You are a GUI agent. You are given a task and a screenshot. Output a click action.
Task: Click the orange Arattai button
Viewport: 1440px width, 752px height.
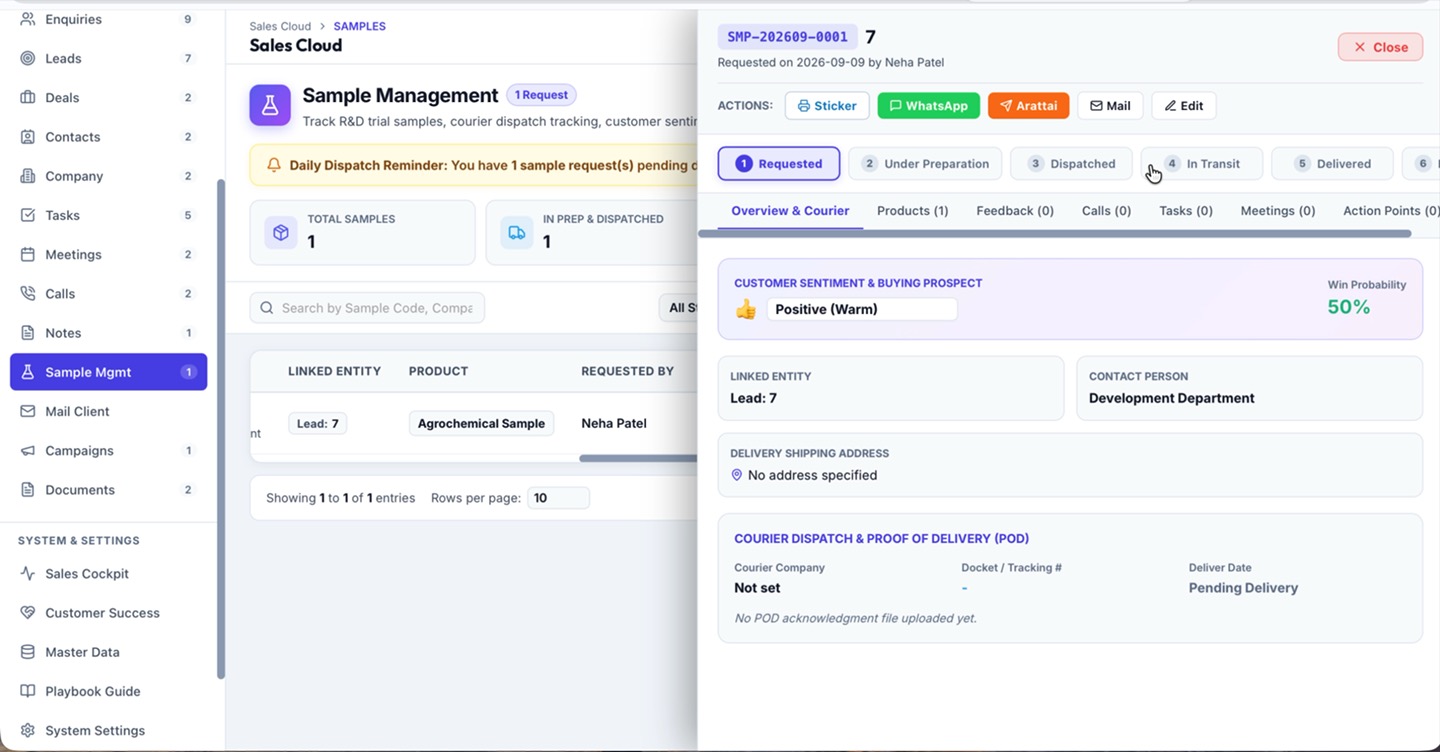(x=1028, y=106)
